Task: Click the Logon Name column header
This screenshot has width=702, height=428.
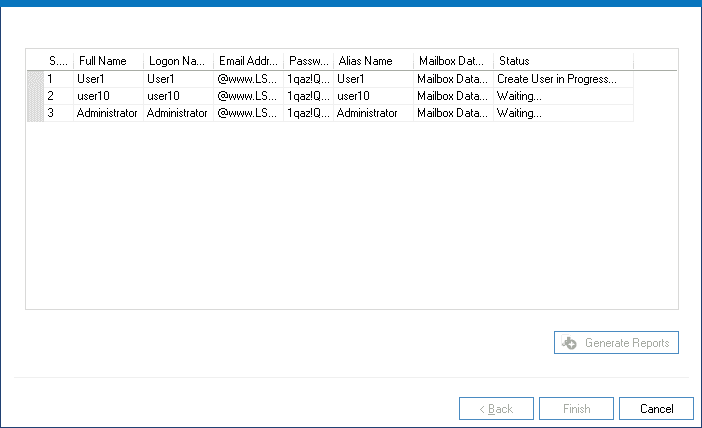Action: tap(179, 61)
